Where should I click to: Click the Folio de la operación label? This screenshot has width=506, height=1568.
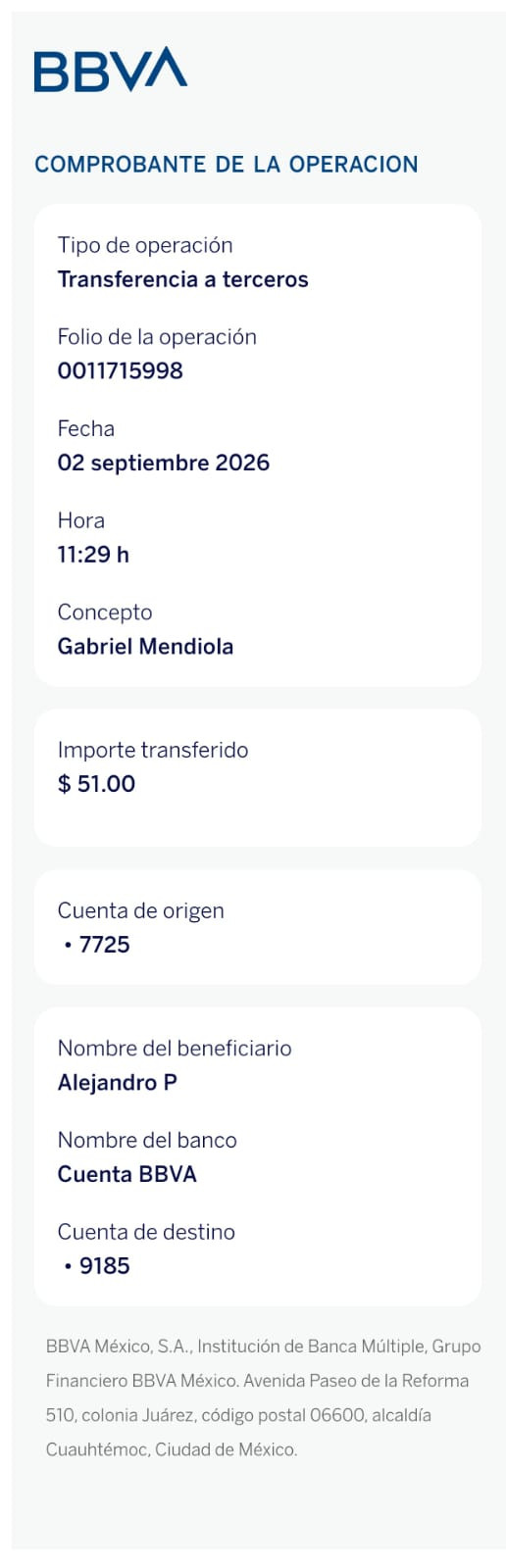click(x=157, y=337)
